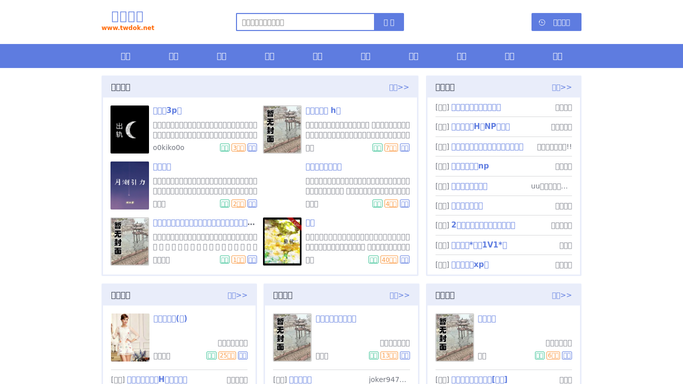Open the sidebar link ending in xp
683x384 pixels.
[470, 265]
